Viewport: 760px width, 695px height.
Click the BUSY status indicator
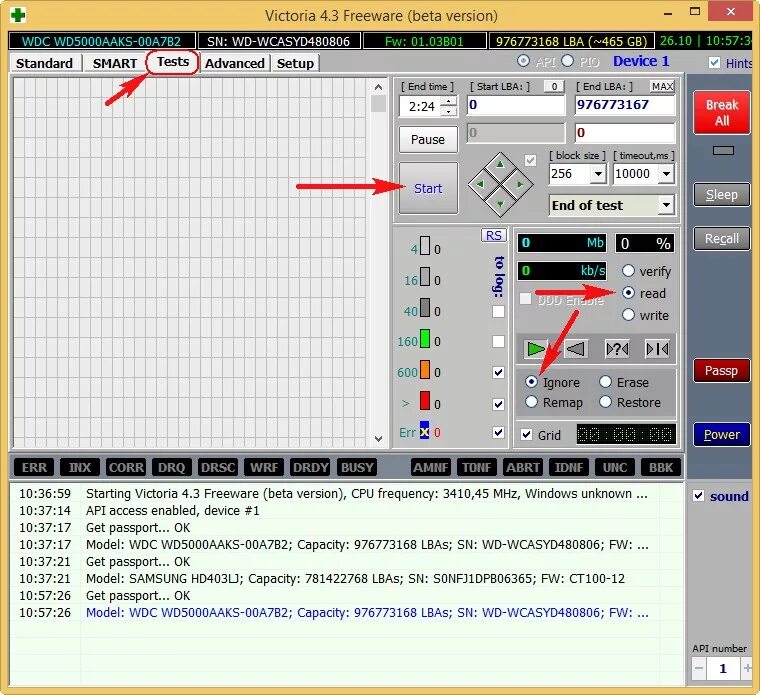[357, 467]
